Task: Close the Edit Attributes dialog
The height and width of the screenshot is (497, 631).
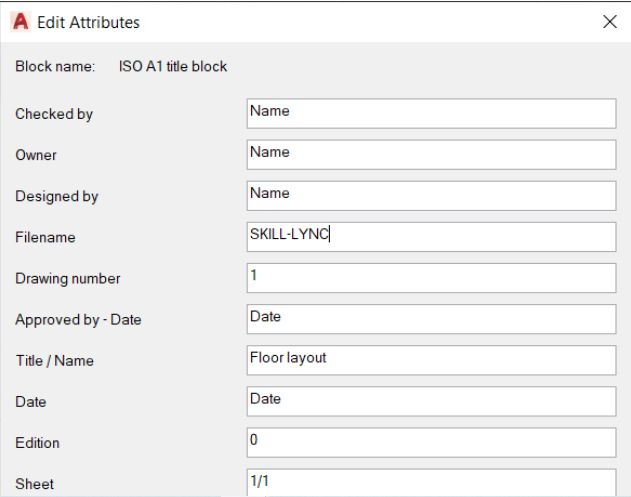Action: point(610,22)
